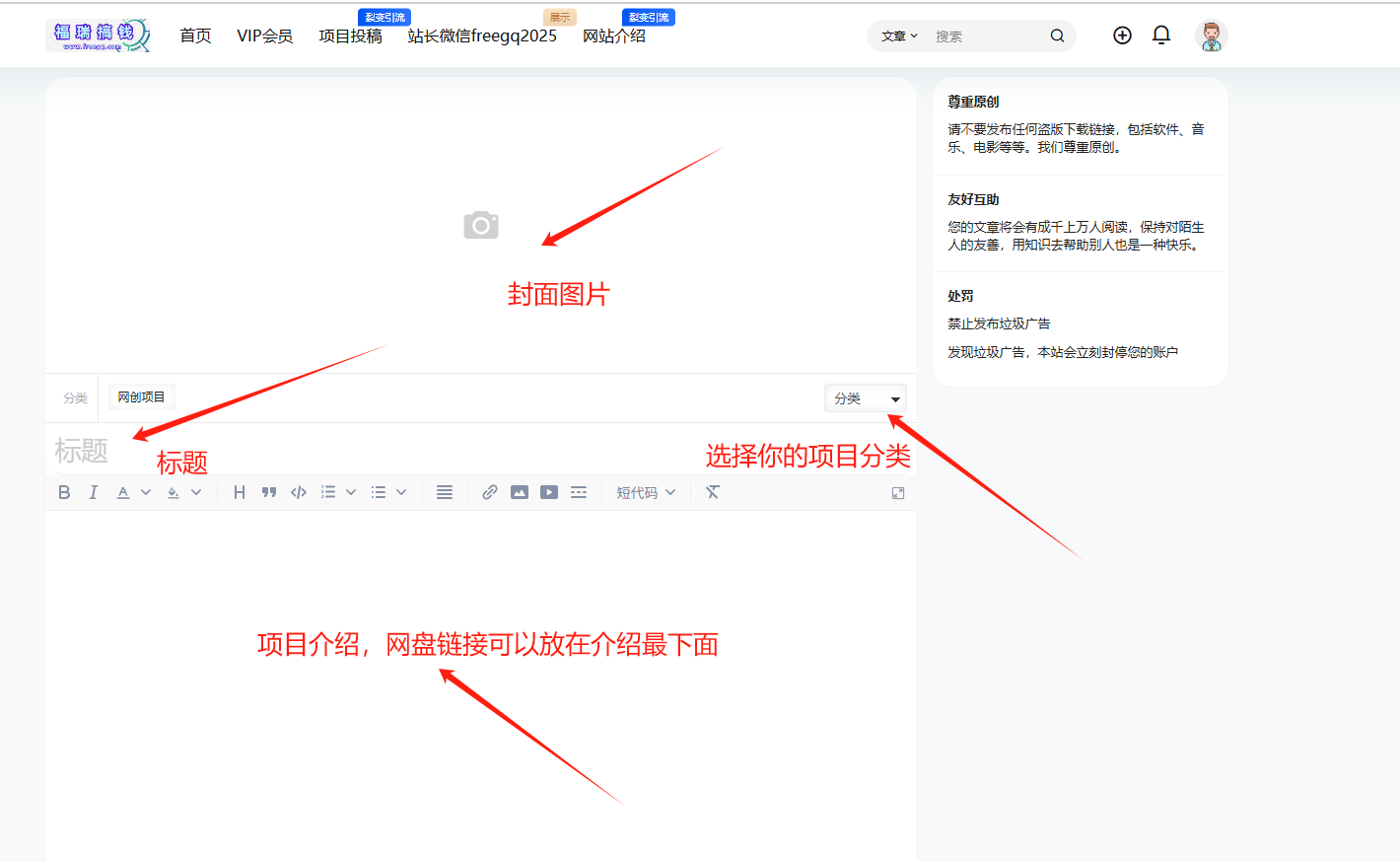The width and height of the screenshot is (1400, 862).
Task: Insert a hyperlink
Action: 490,492
